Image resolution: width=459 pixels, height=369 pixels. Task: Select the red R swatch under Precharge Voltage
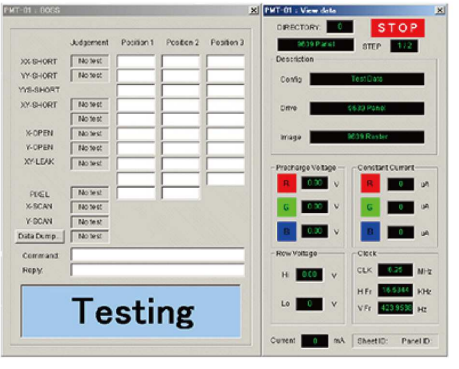pyautogui.click(x=287, y=183)
